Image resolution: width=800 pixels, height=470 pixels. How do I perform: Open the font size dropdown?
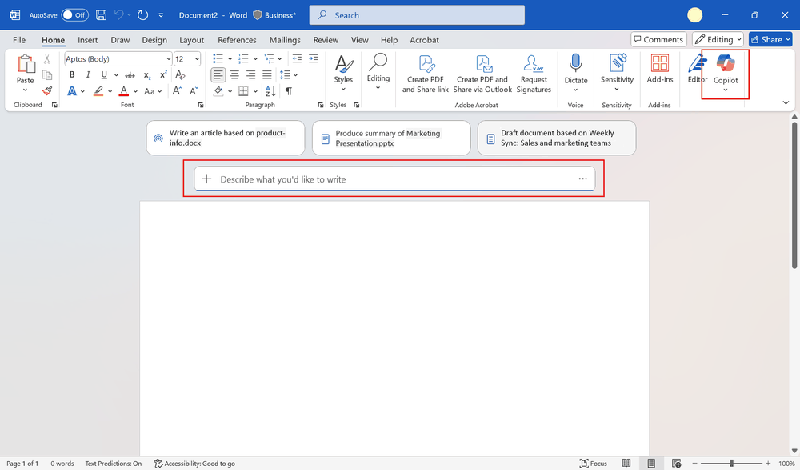pyautogui.click(x=197, y=59)
